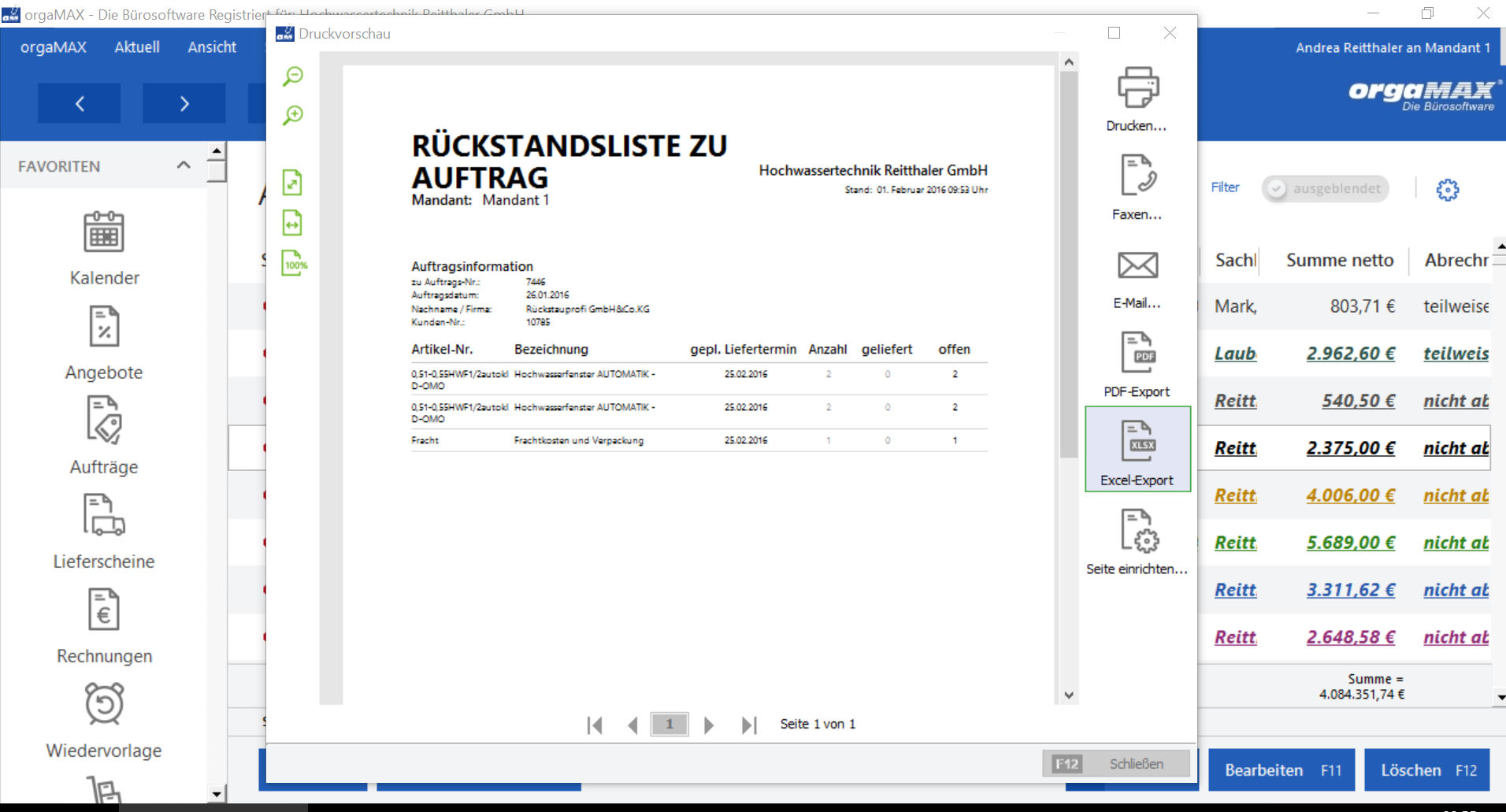Toggle the ausgeblendet filter switch

1325,189
